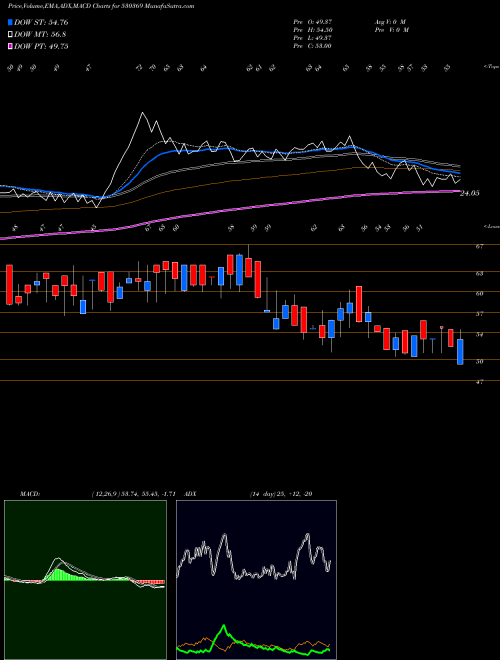The width and height of the screenshot is (500, 660).
Task: Click the '<Lows' label at right edge
Action: [491, 226]
